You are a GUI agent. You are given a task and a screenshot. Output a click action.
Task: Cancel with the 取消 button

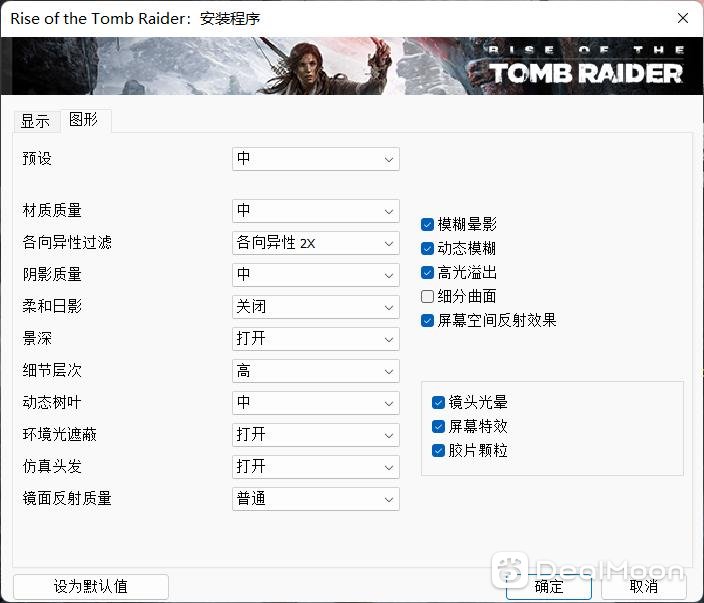click(643, 586)
